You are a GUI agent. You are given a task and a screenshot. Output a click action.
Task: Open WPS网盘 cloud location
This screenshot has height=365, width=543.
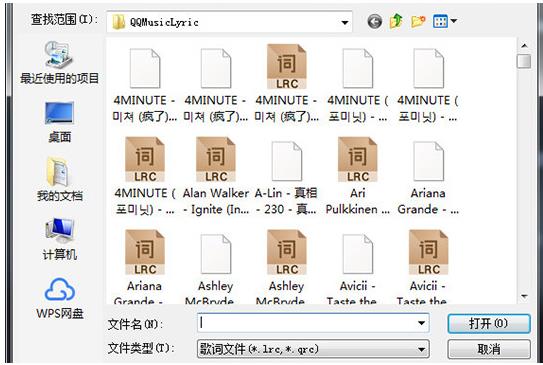60,299
